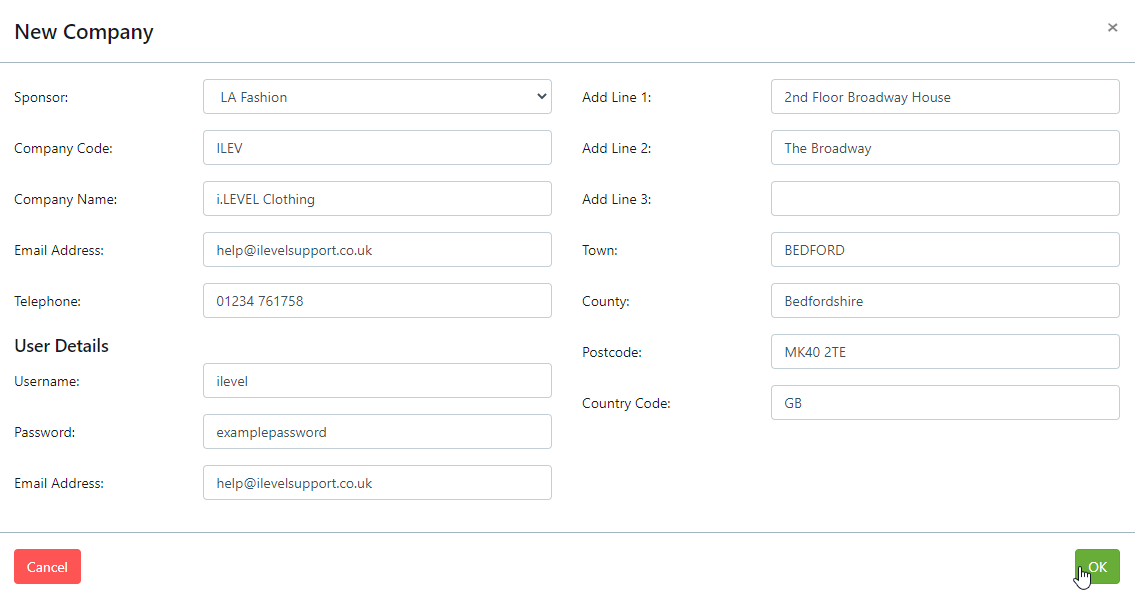The width and height of the screenshot is (1135, 599).
Task: Select the Company Name input field
Action: pyautogui.click(x=377, y=199)
